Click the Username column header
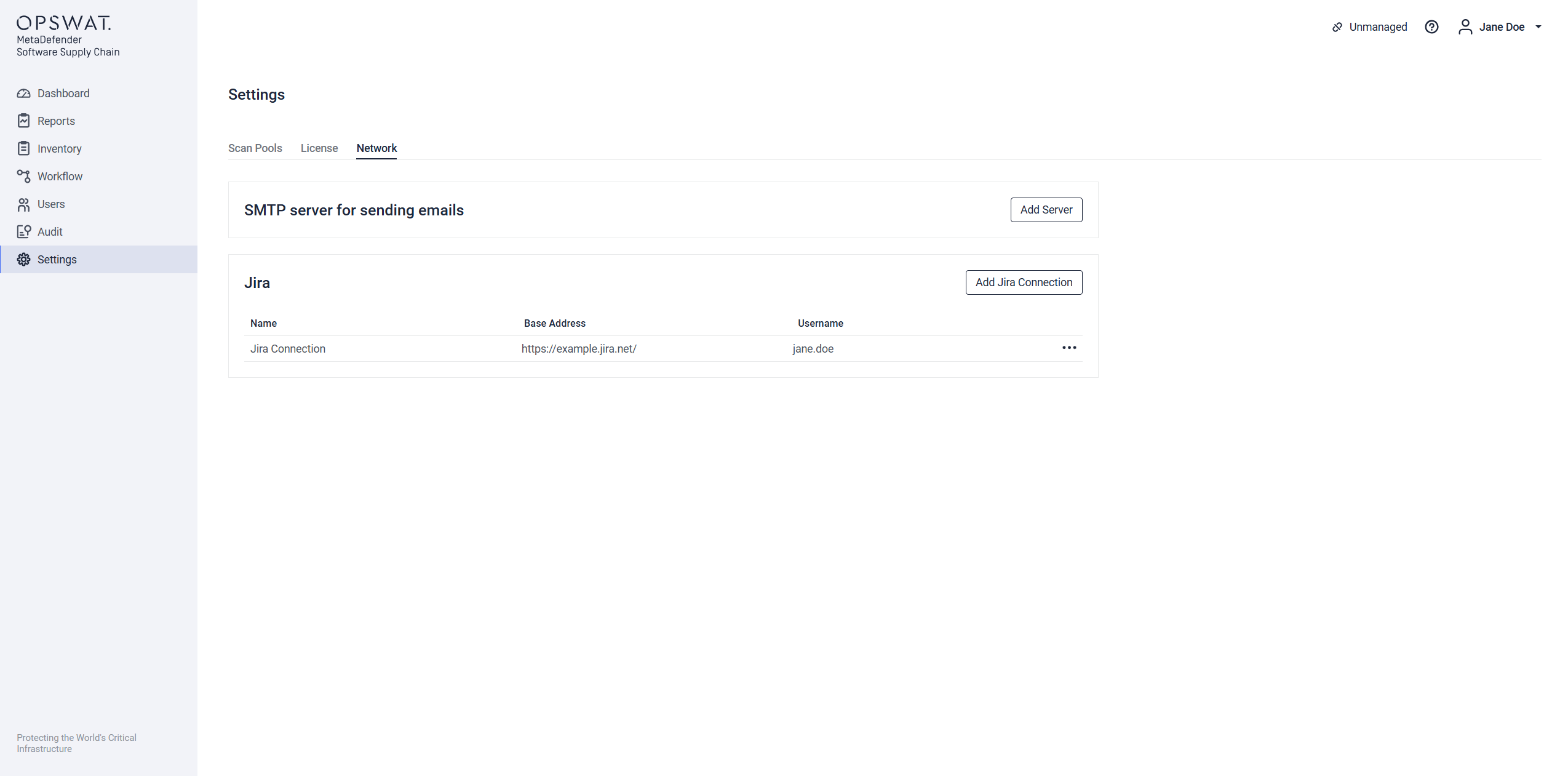1568x776 pixels. coord(820,324)
